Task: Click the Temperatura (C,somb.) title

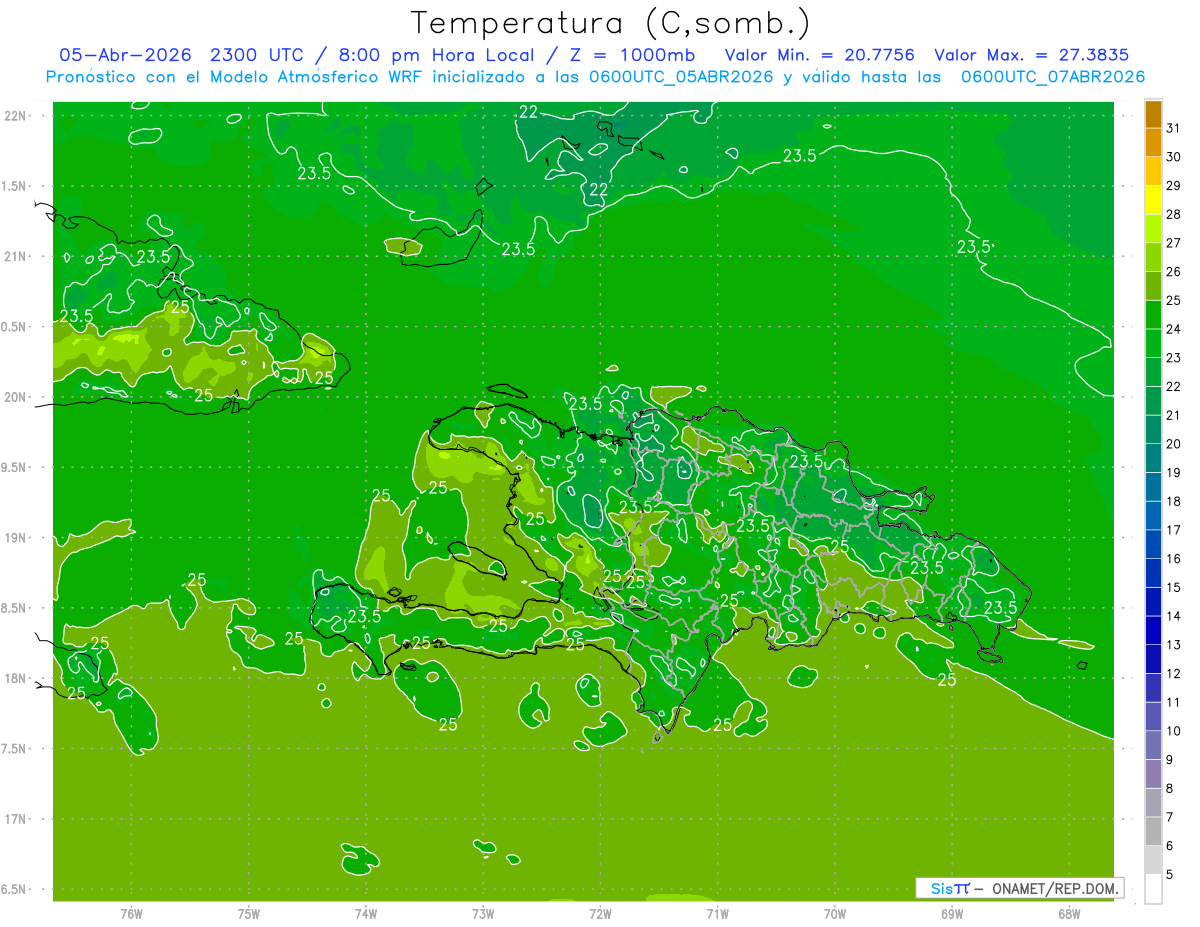Action: (610, 23)
